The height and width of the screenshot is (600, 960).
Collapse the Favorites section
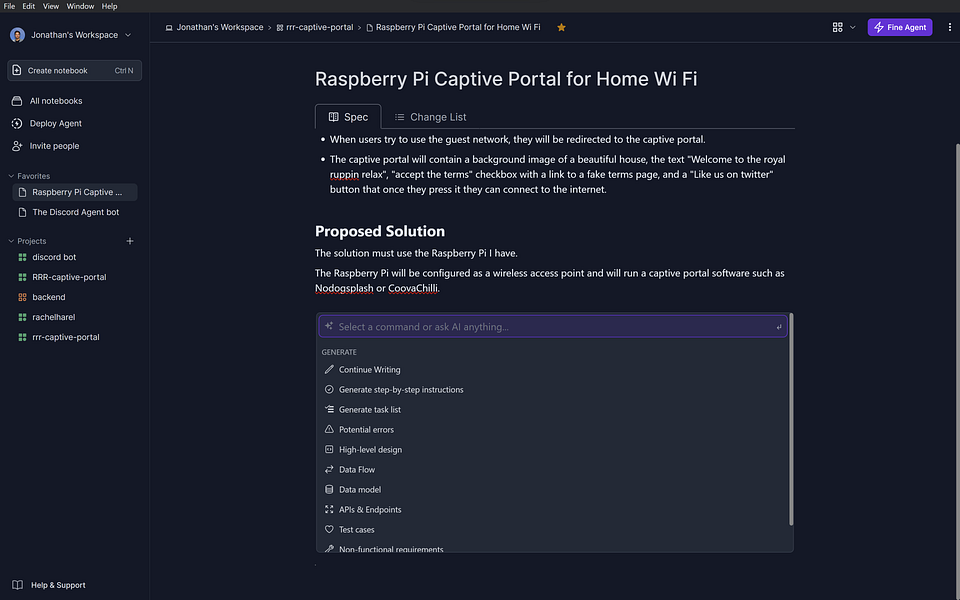11,176
